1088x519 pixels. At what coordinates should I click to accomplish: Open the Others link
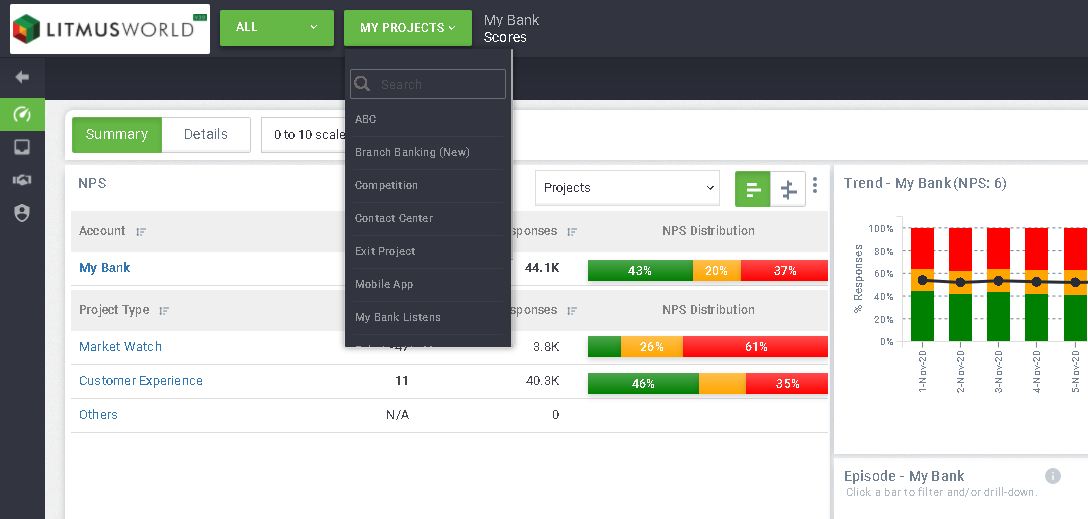tap(99, 414)
